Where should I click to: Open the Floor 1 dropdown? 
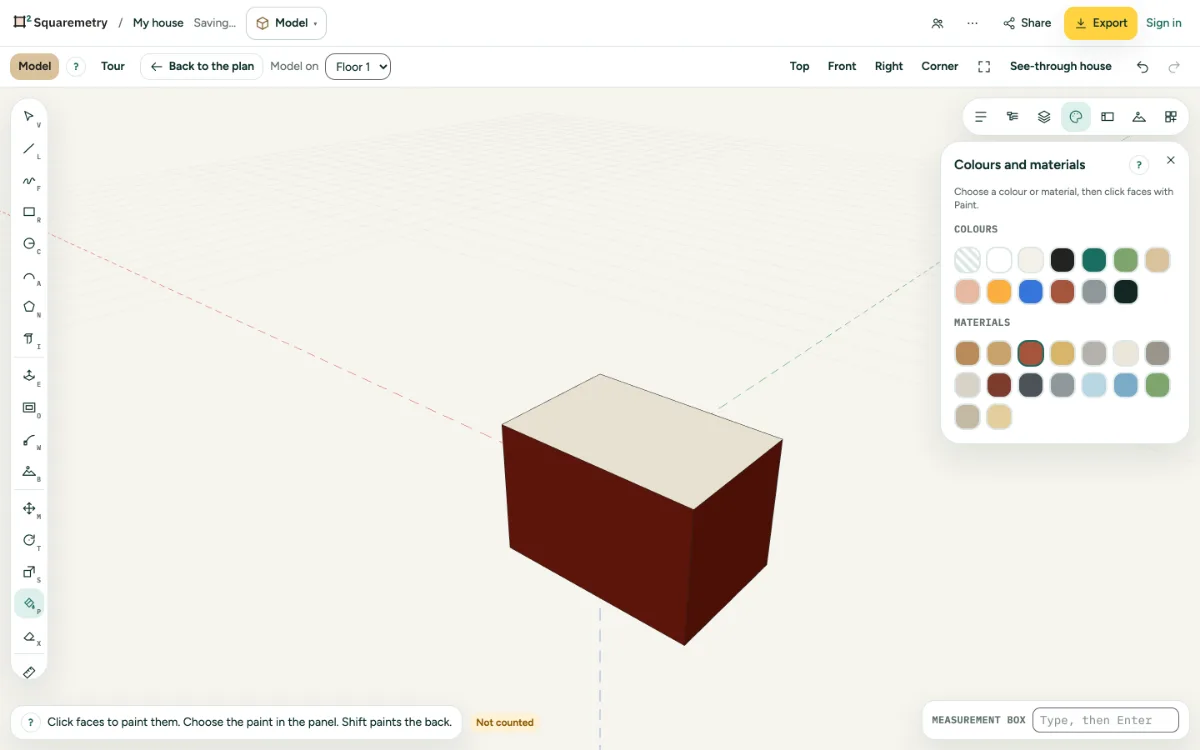click(x=358, y=67)
